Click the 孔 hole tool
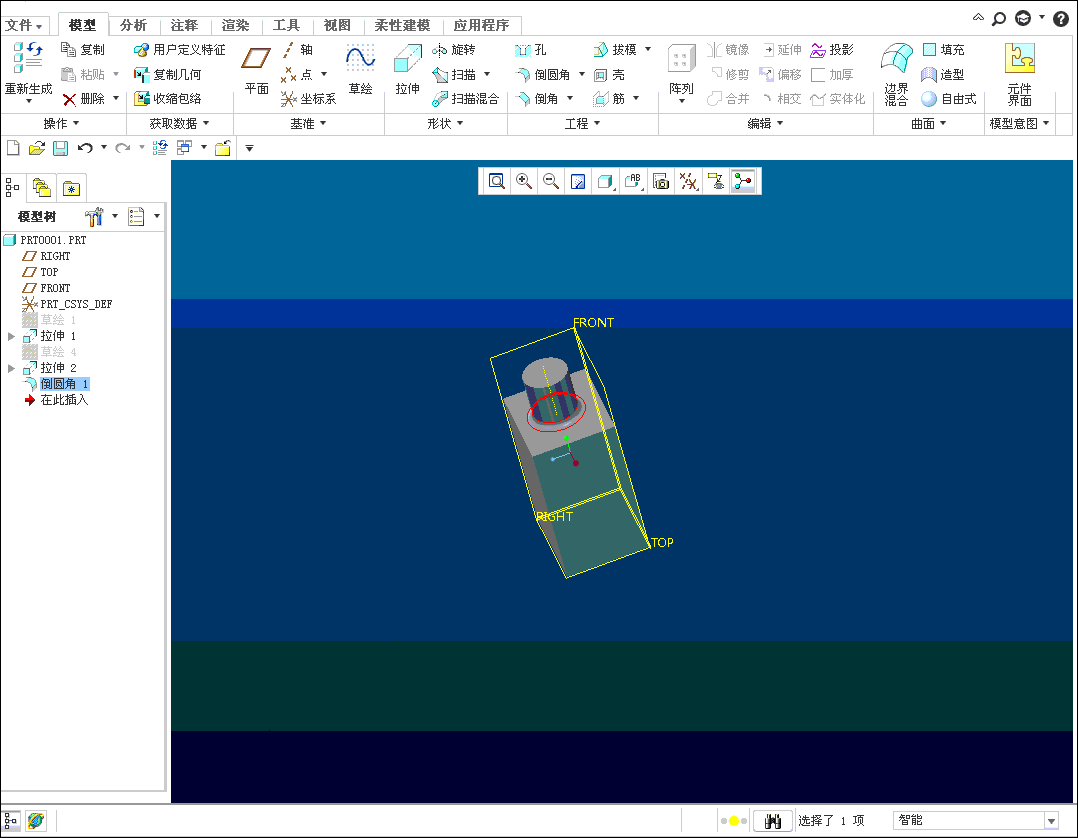This screenshot has height=838, width=1078. [531, 49]
